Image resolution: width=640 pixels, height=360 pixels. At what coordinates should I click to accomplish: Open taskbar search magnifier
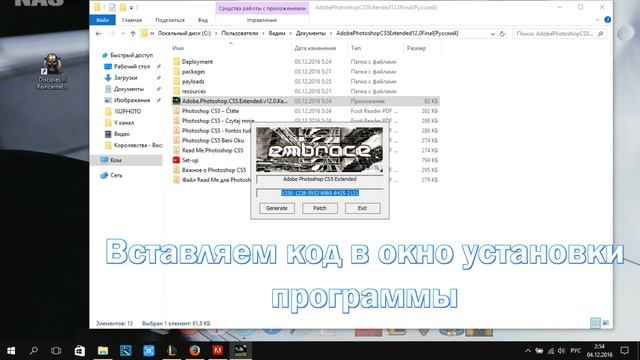(x=33, y=351)
